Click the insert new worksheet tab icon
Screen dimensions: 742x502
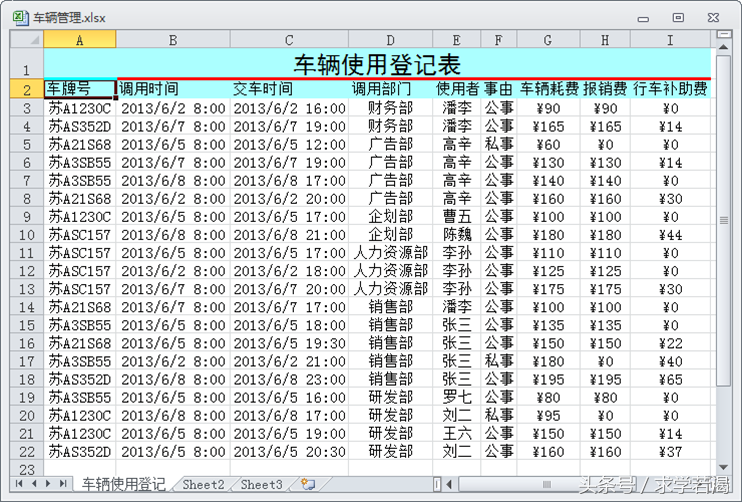308,484
